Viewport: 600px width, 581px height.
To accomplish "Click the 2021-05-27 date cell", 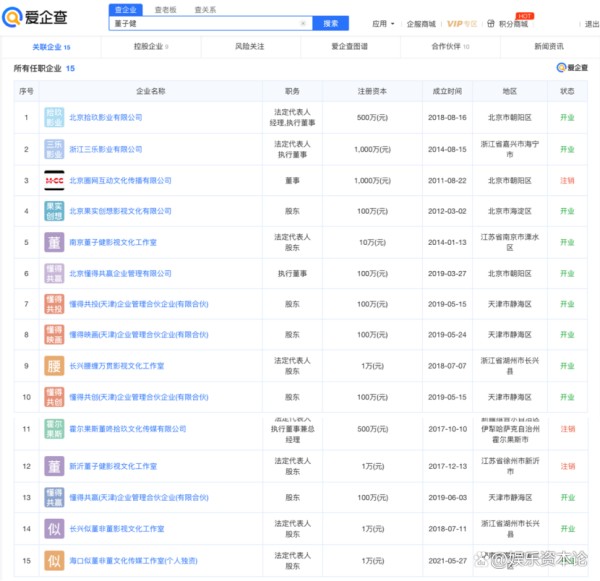I will tap(448, 561).
